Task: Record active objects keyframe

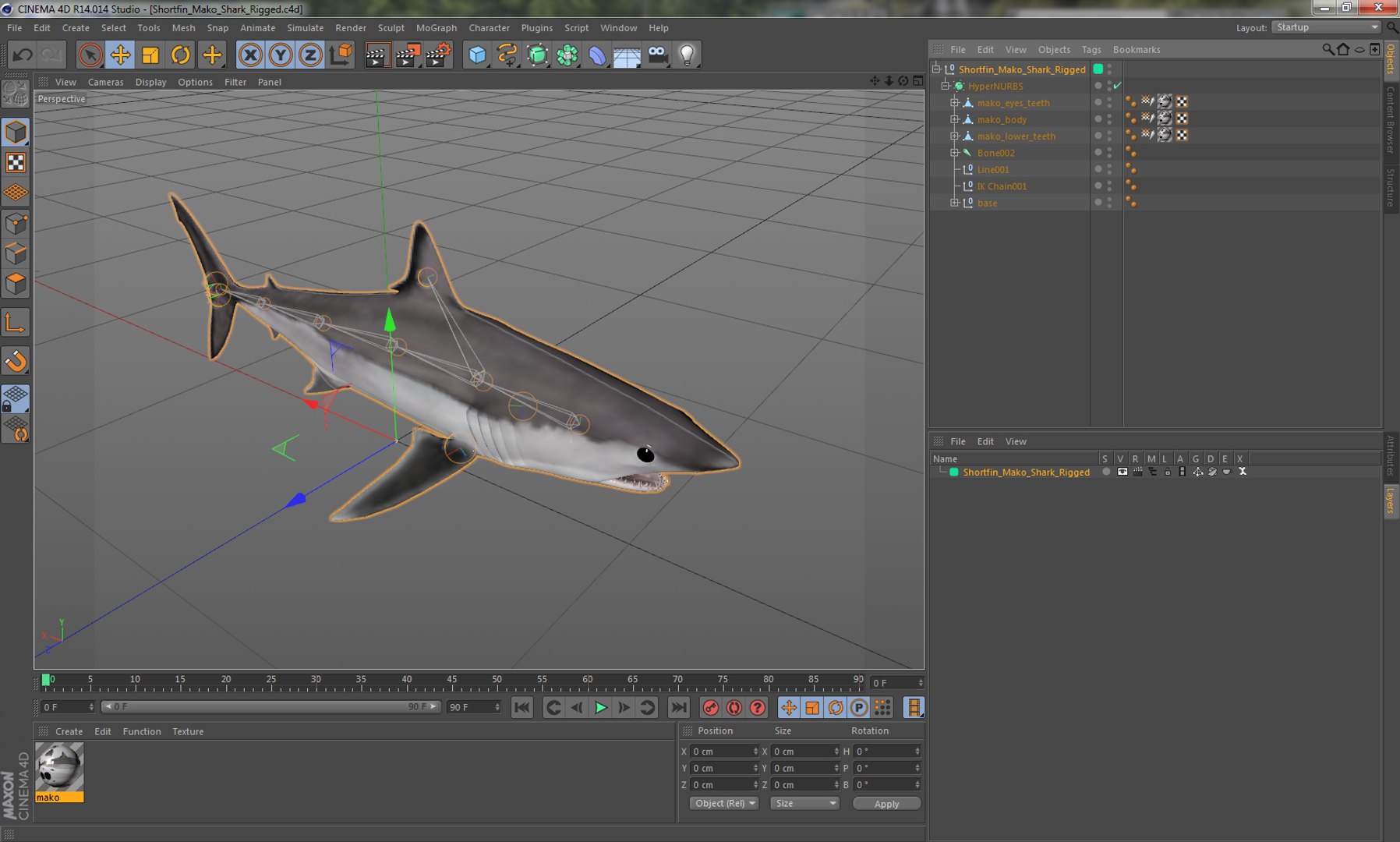Action: click(710, 708)
